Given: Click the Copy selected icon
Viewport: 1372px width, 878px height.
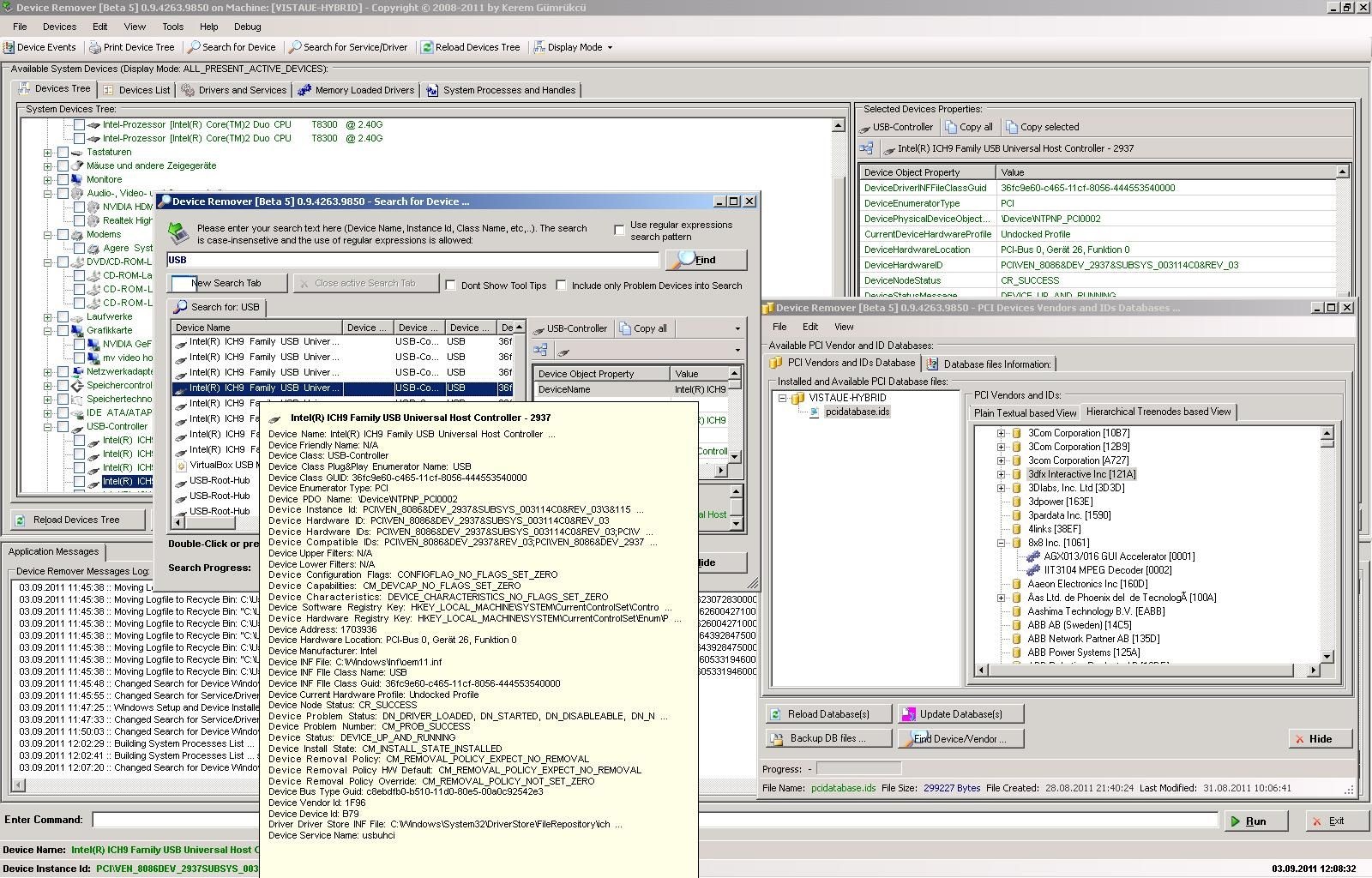Looking at the screenshot, I should point(1011,127).
